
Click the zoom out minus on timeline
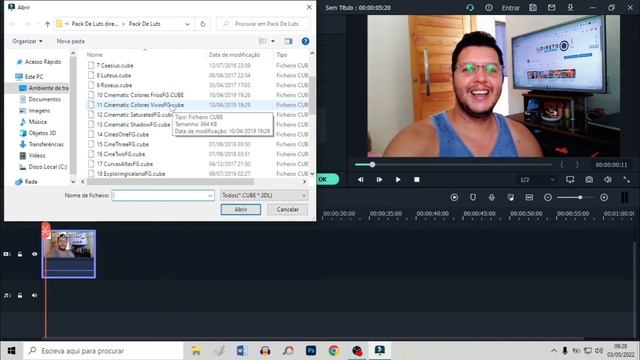(548, 198)
